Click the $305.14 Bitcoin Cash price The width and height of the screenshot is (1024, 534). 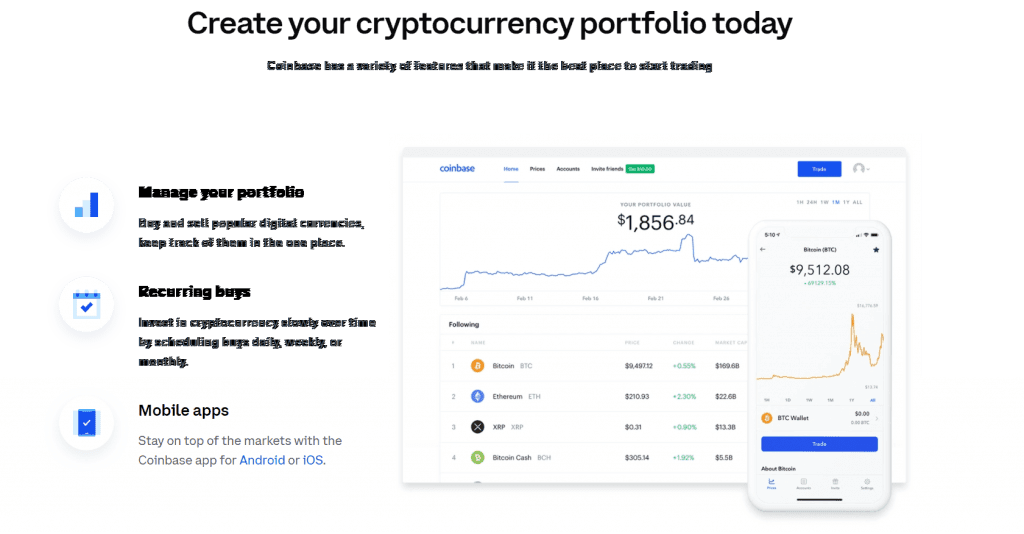pyautogui.click(x=637, y=458)
